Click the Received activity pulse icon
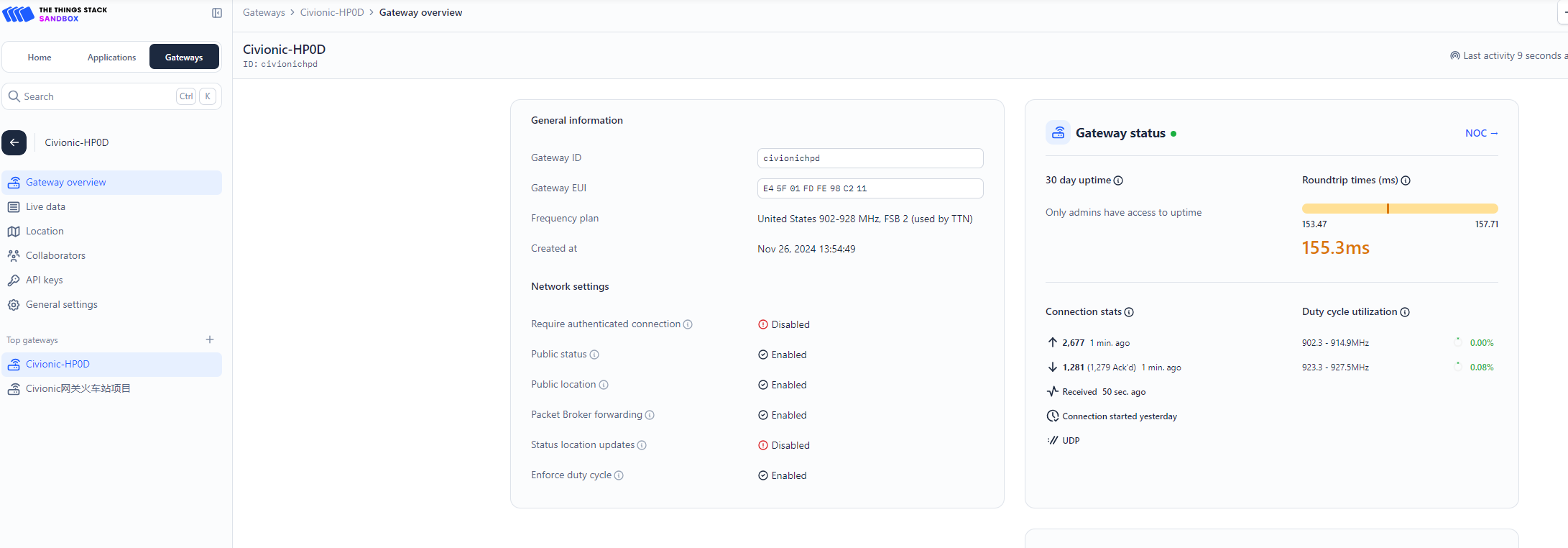1568x548 pixels. [1053, 391]
